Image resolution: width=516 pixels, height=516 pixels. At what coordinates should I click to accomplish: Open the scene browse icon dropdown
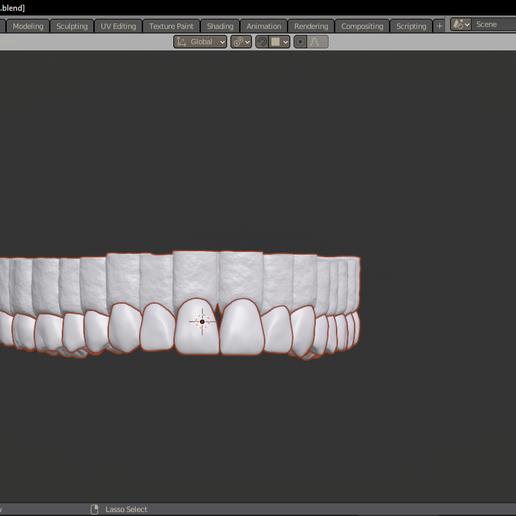point(461,24)
